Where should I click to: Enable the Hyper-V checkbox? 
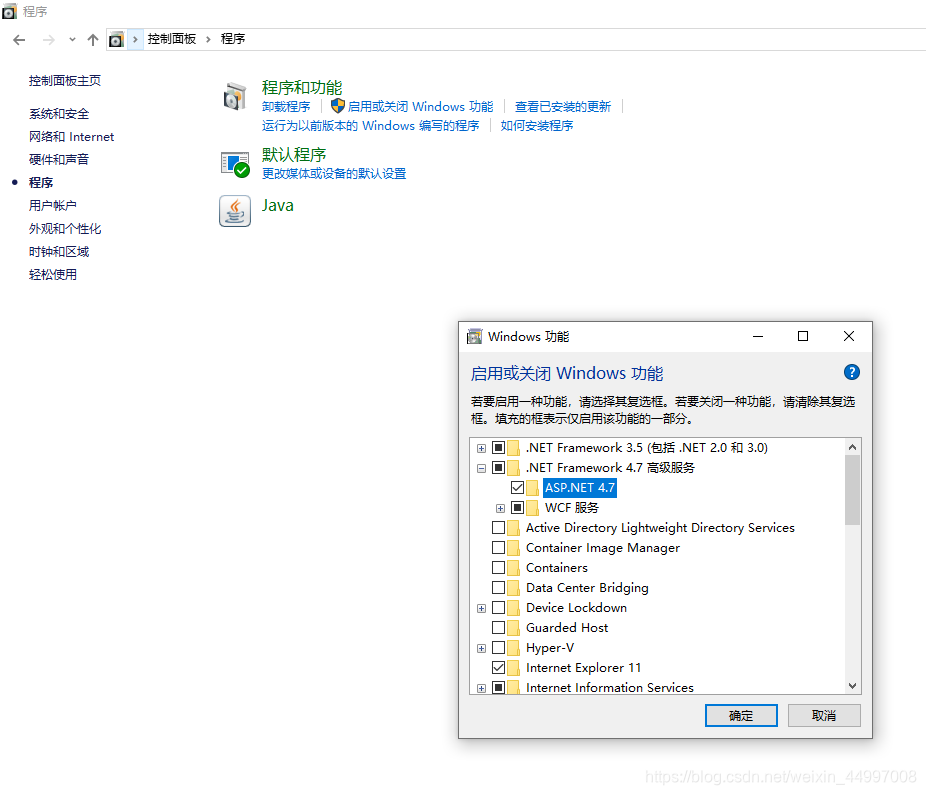pos(498,648)
